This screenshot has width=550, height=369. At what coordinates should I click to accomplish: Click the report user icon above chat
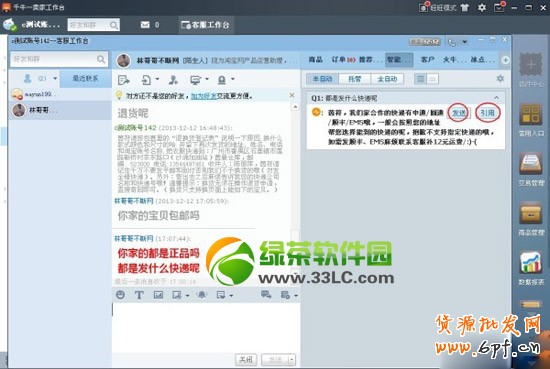pyautogui.click(x=222, y=80)
